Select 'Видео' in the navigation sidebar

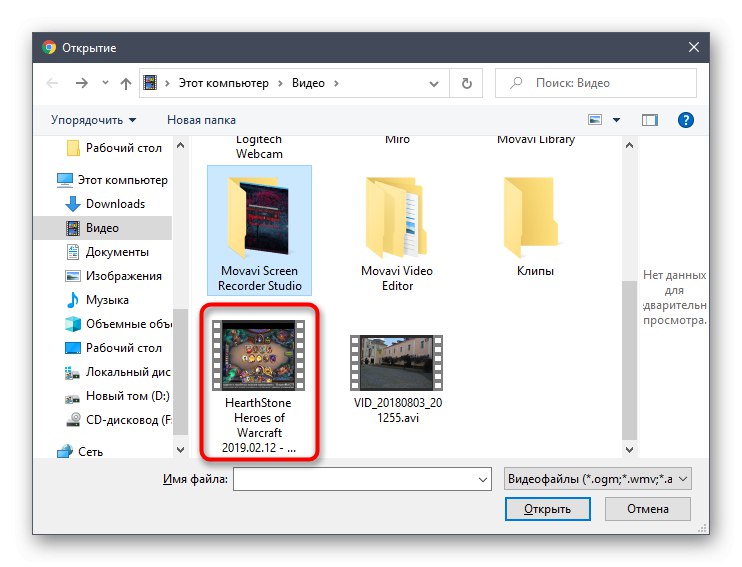[x=103, y=228]
